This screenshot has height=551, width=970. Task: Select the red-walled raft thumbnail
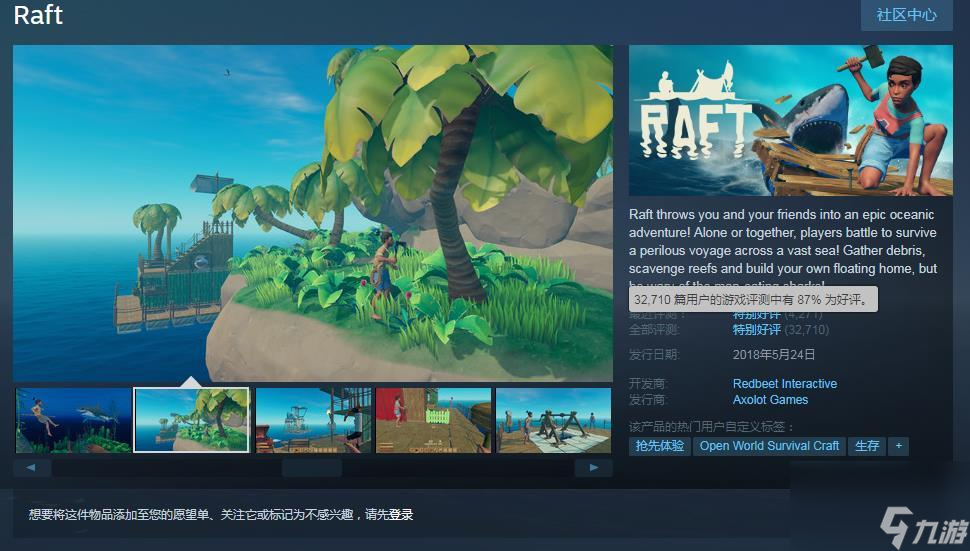pos(433,420)
